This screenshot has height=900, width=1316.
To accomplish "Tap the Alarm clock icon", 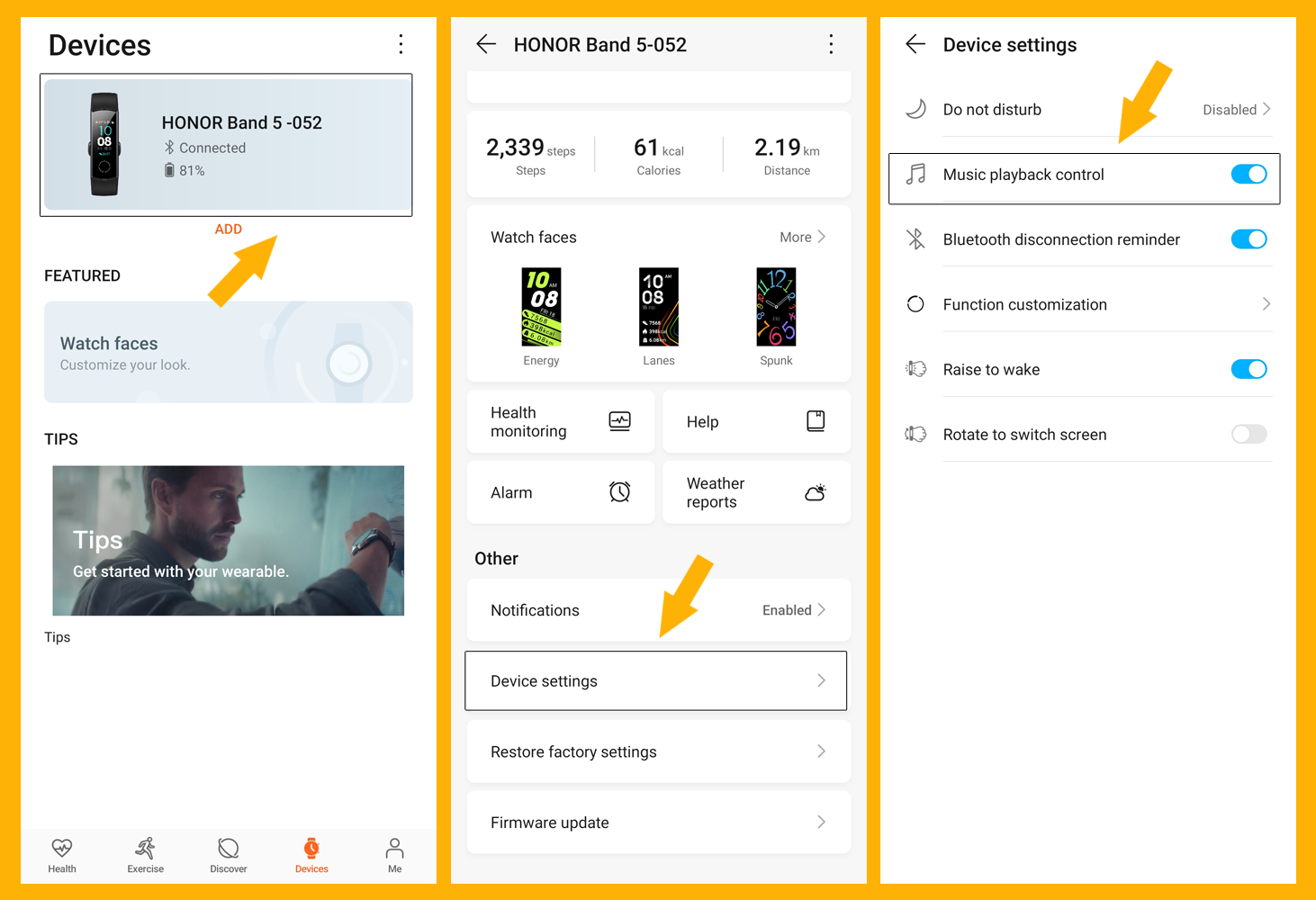I will coord(619,492).
